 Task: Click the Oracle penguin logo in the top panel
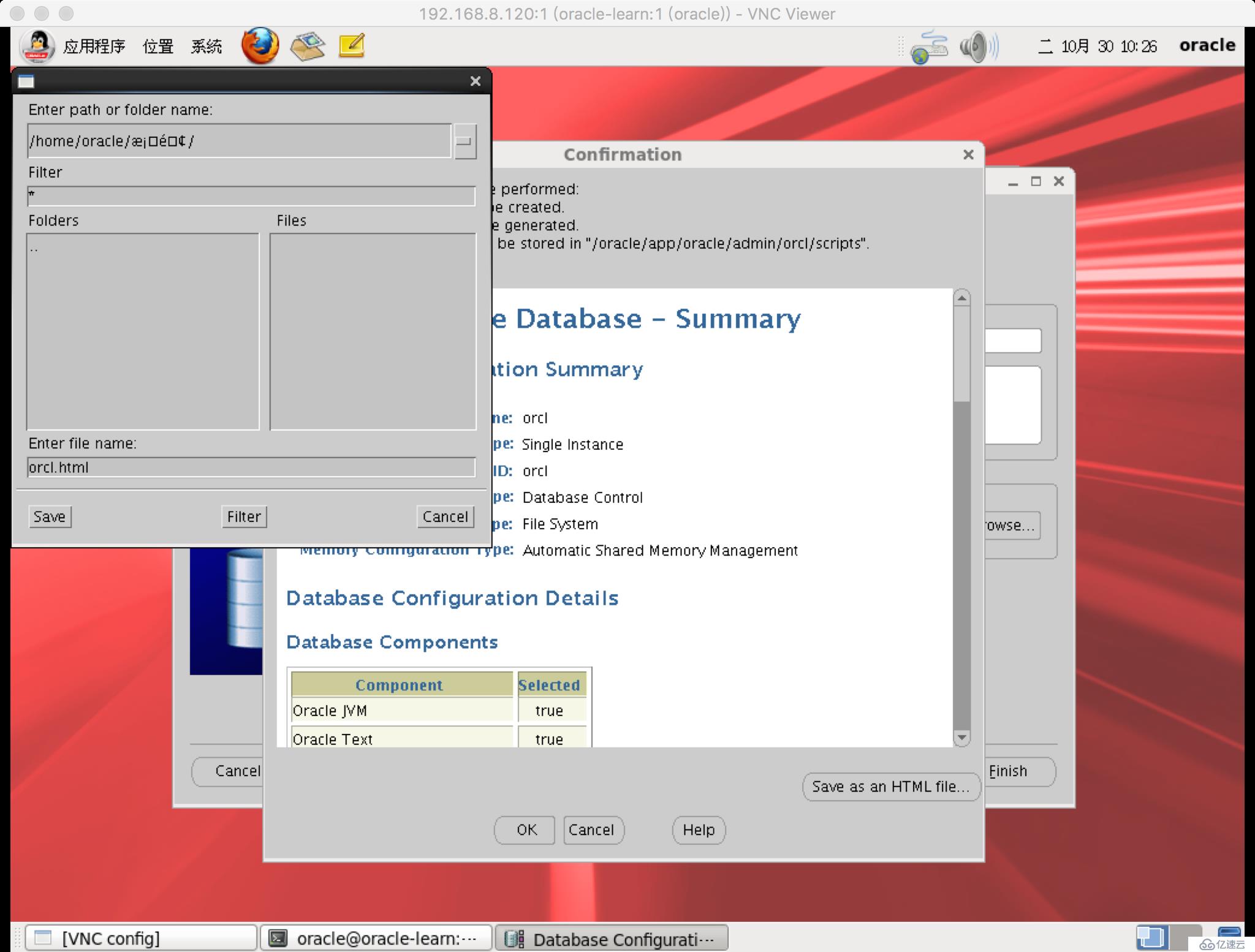(38, 46)
